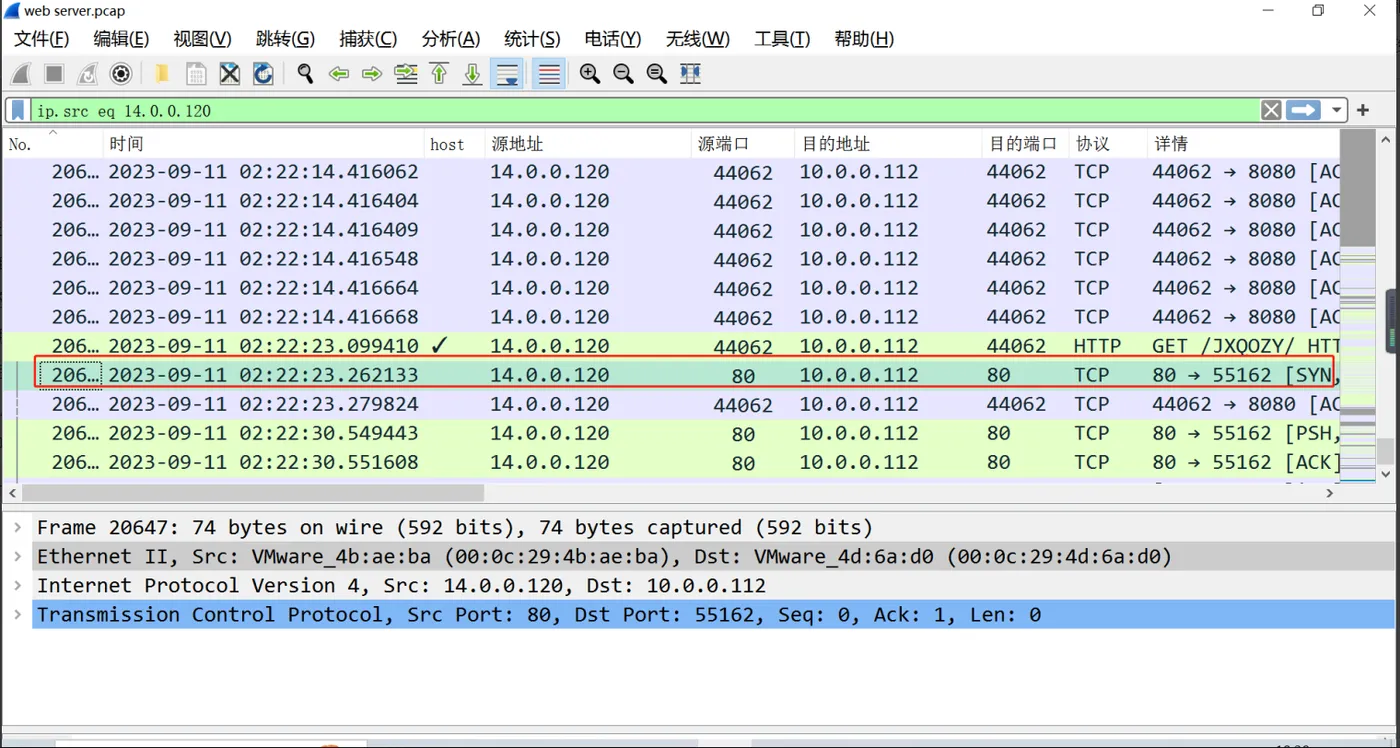Click the colored packet minimap strip
Viewport: 1400px width, 748px height.
click(1357, 306)
